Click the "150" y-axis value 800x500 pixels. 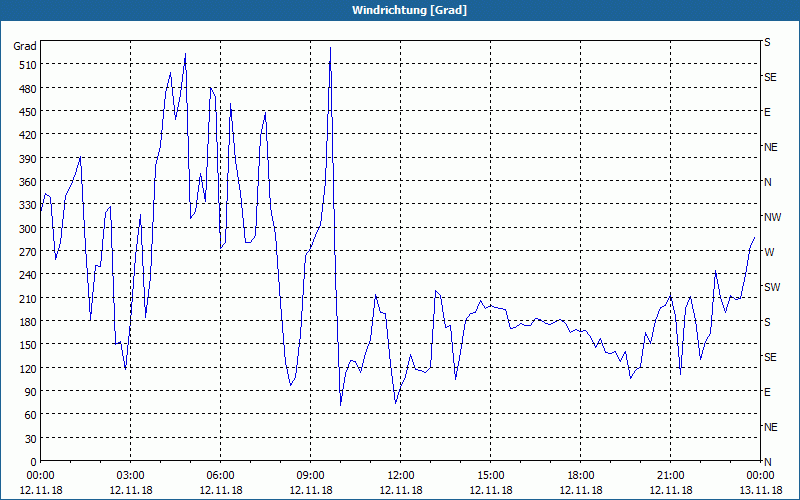coord(28,345)
